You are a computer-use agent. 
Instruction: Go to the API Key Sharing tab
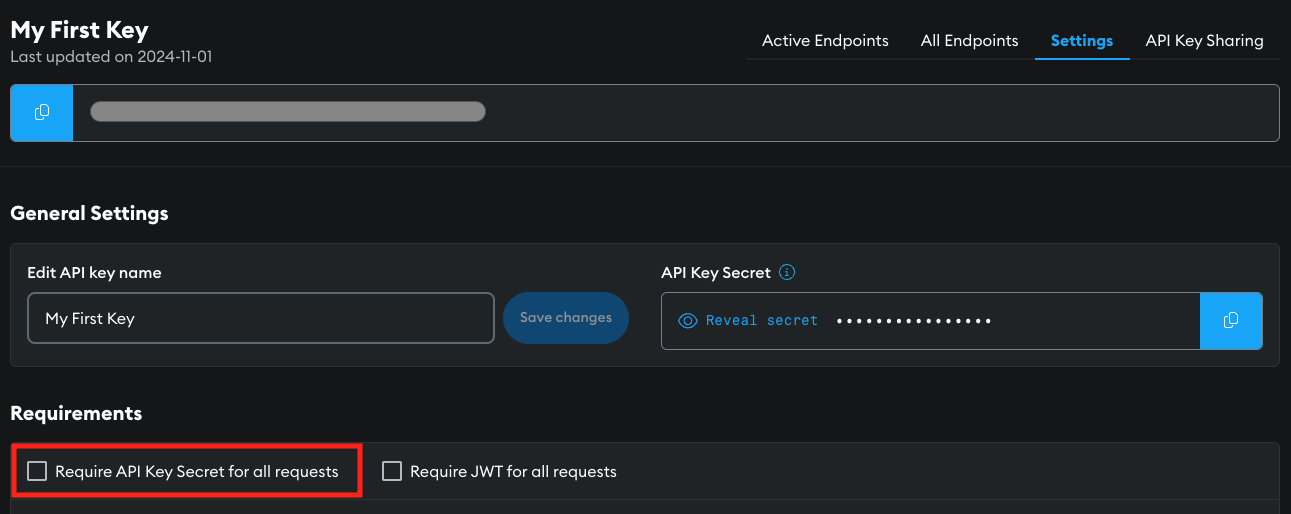[x=1204, y=41]
